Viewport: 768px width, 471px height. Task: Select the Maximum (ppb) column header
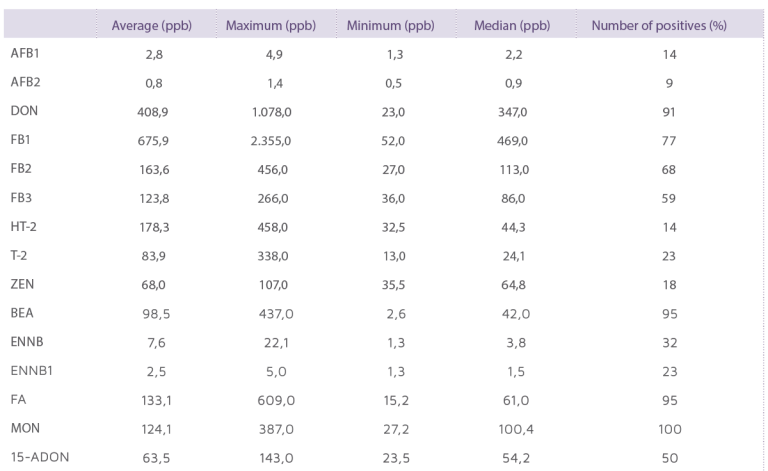[271, 25]
